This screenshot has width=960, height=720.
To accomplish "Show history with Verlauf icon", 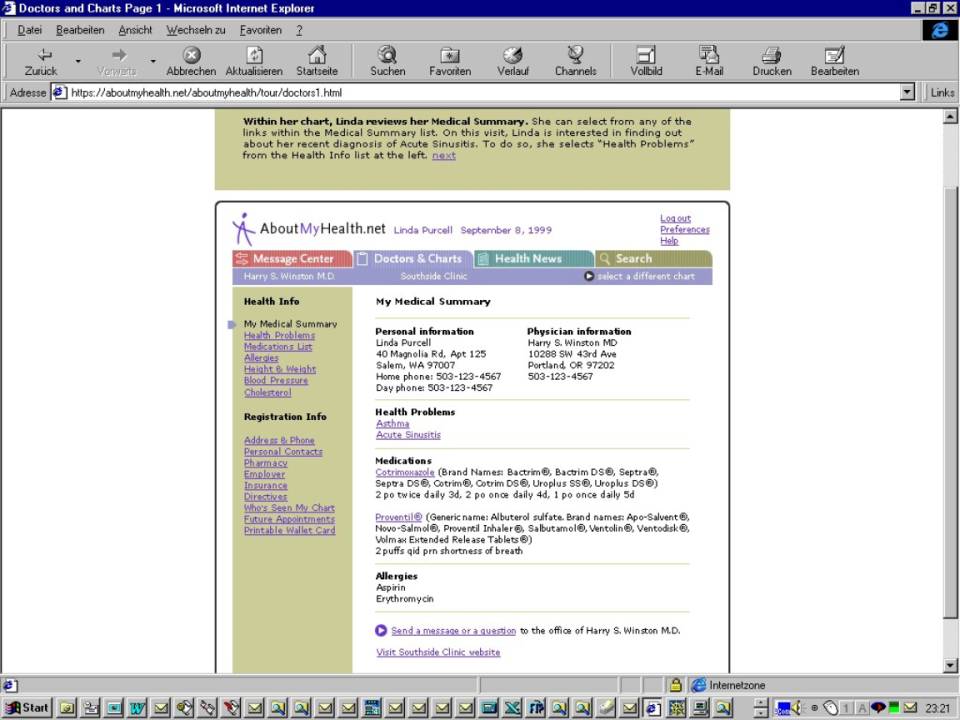I will coord(513,55).
